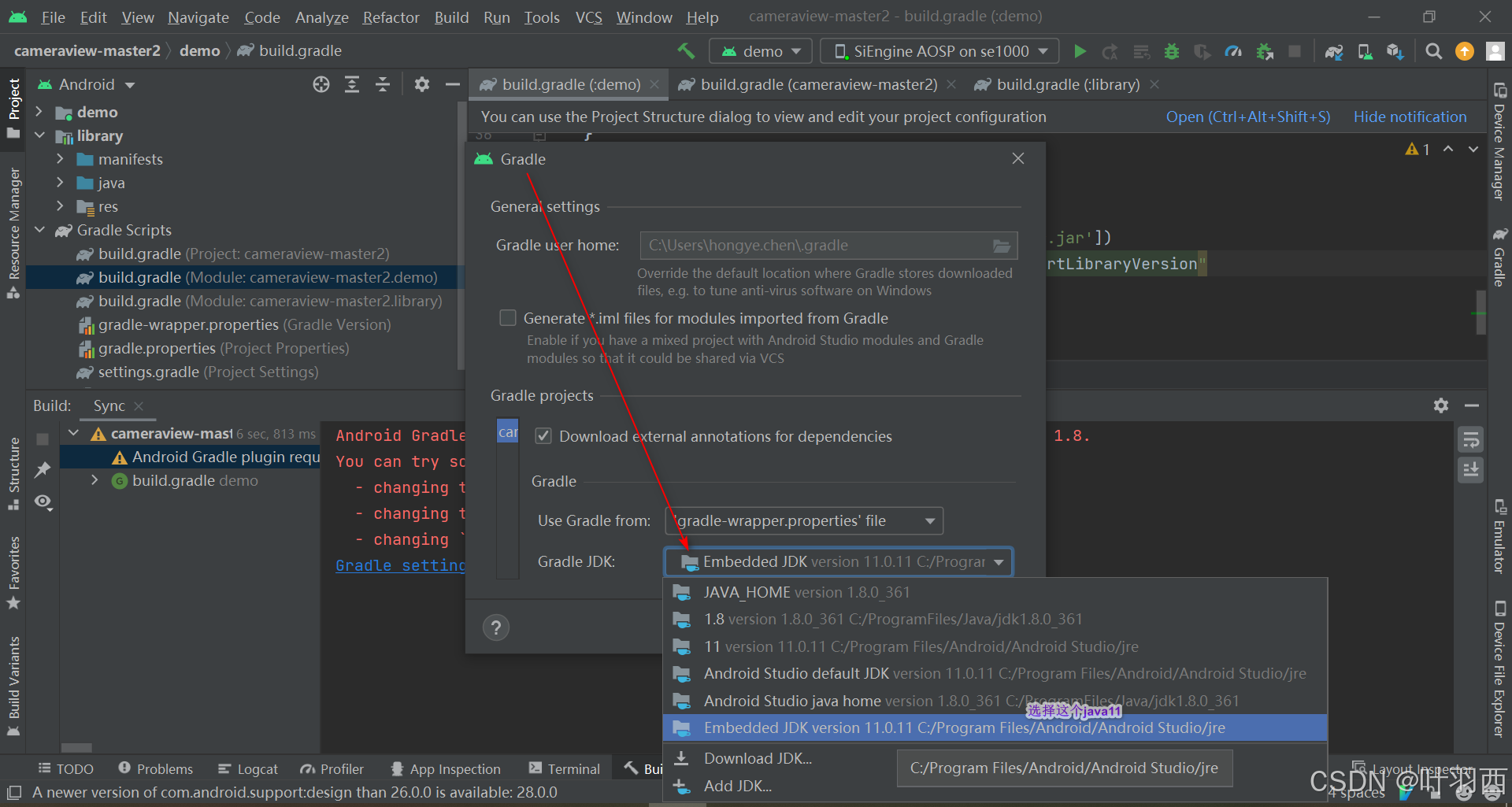Toggle soft-wrap icon in Build output
Viewport: 1512px width, 807px height.
1470,440
